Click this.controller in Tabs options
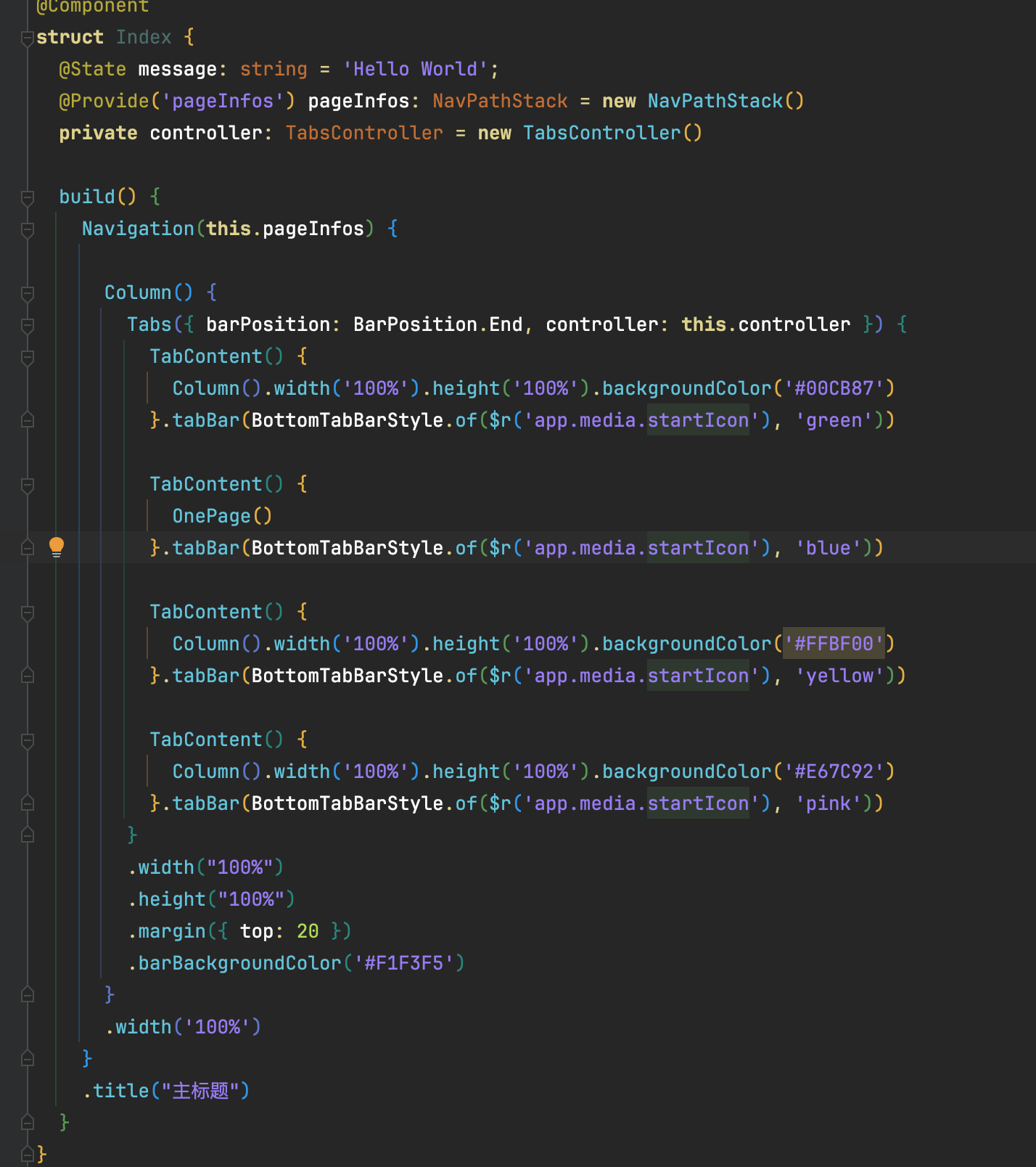 coord(766,324)
